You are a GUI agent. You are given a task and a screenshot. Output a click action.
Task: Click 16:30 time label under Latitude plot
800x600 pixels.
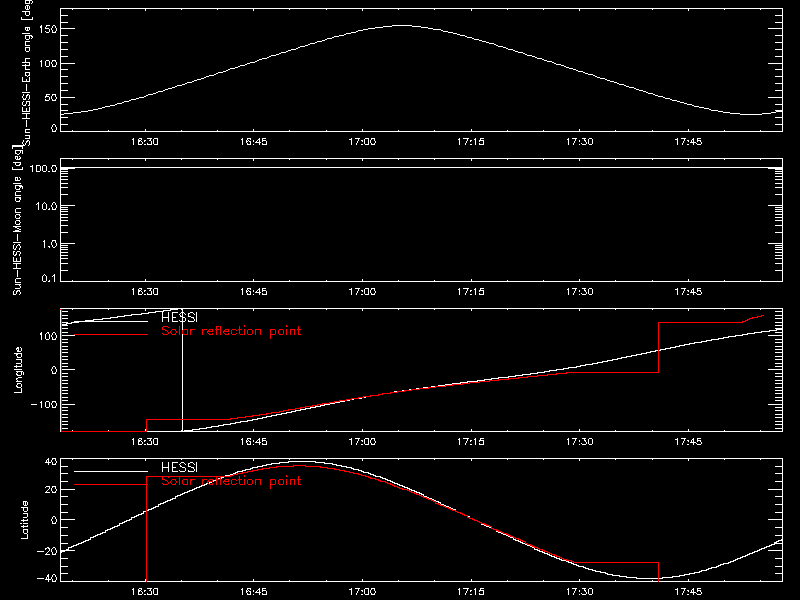pos(144,592)
